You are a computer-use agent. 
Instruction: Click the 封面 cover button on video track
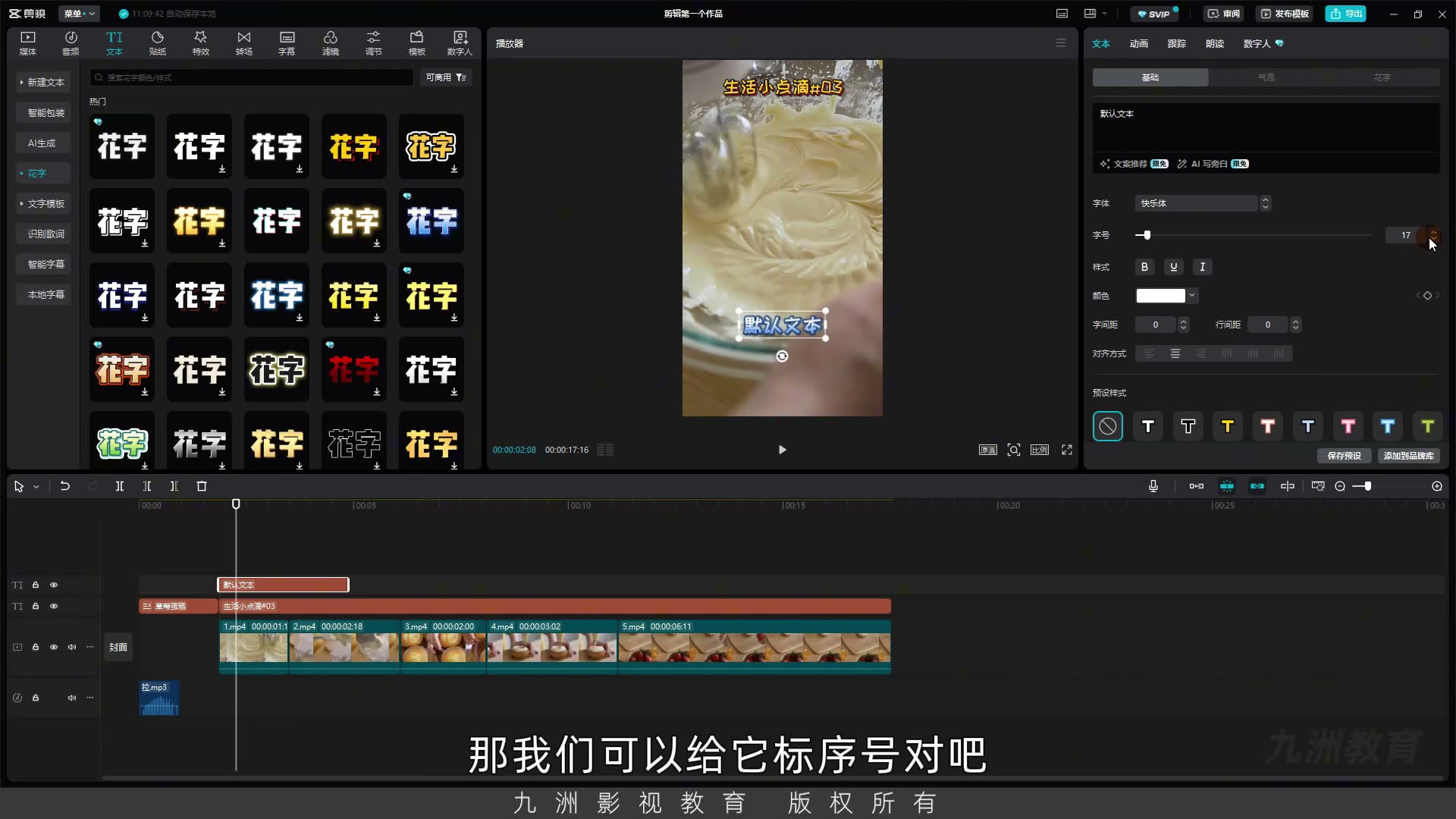pos(118,647)
